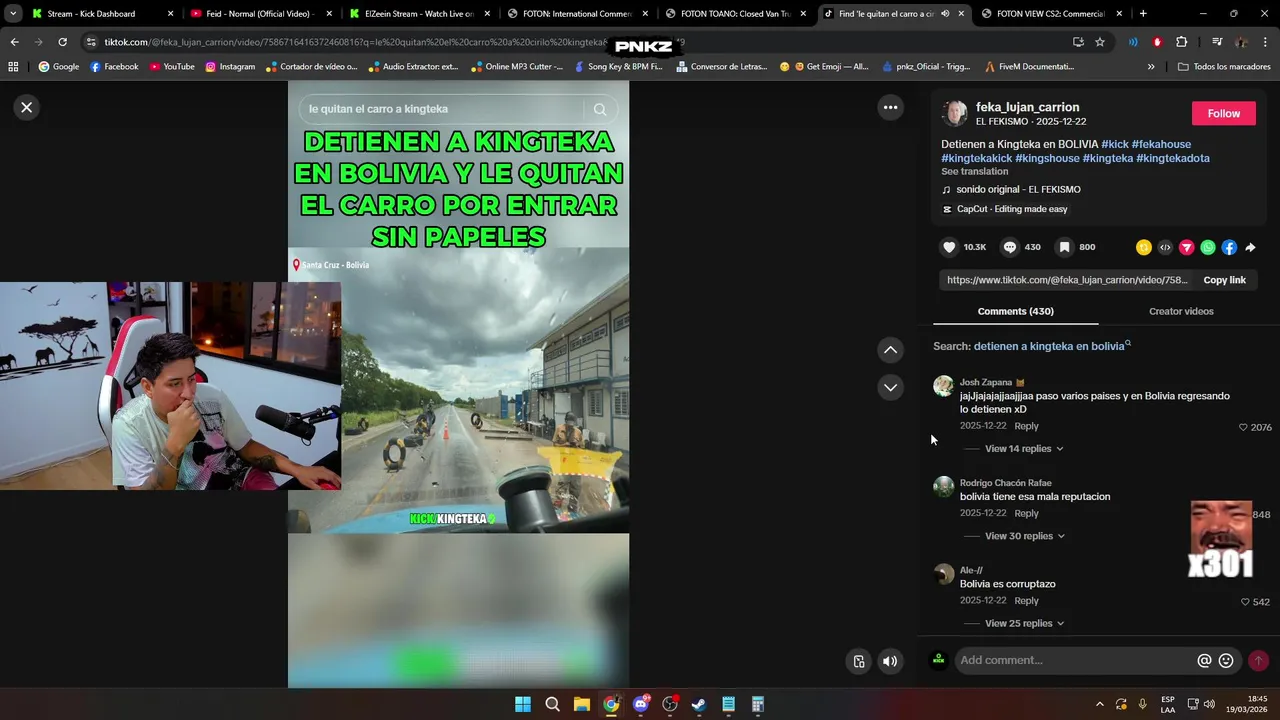Open comments via speech bubble icon
Image resolution: width=1280 pixels, height=720 pixels.
1010,247
